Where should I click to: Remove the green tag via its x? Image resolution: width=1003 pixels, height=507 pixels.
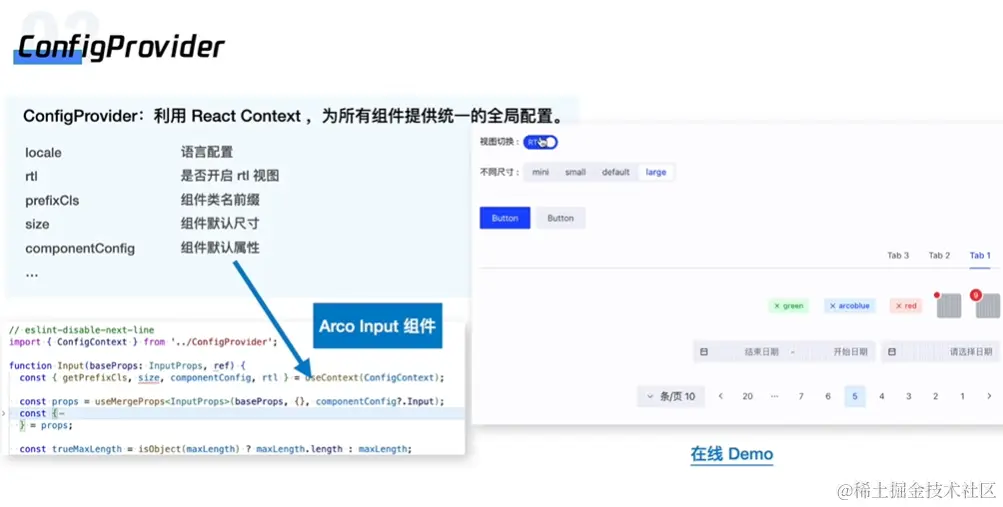(777, 306)
